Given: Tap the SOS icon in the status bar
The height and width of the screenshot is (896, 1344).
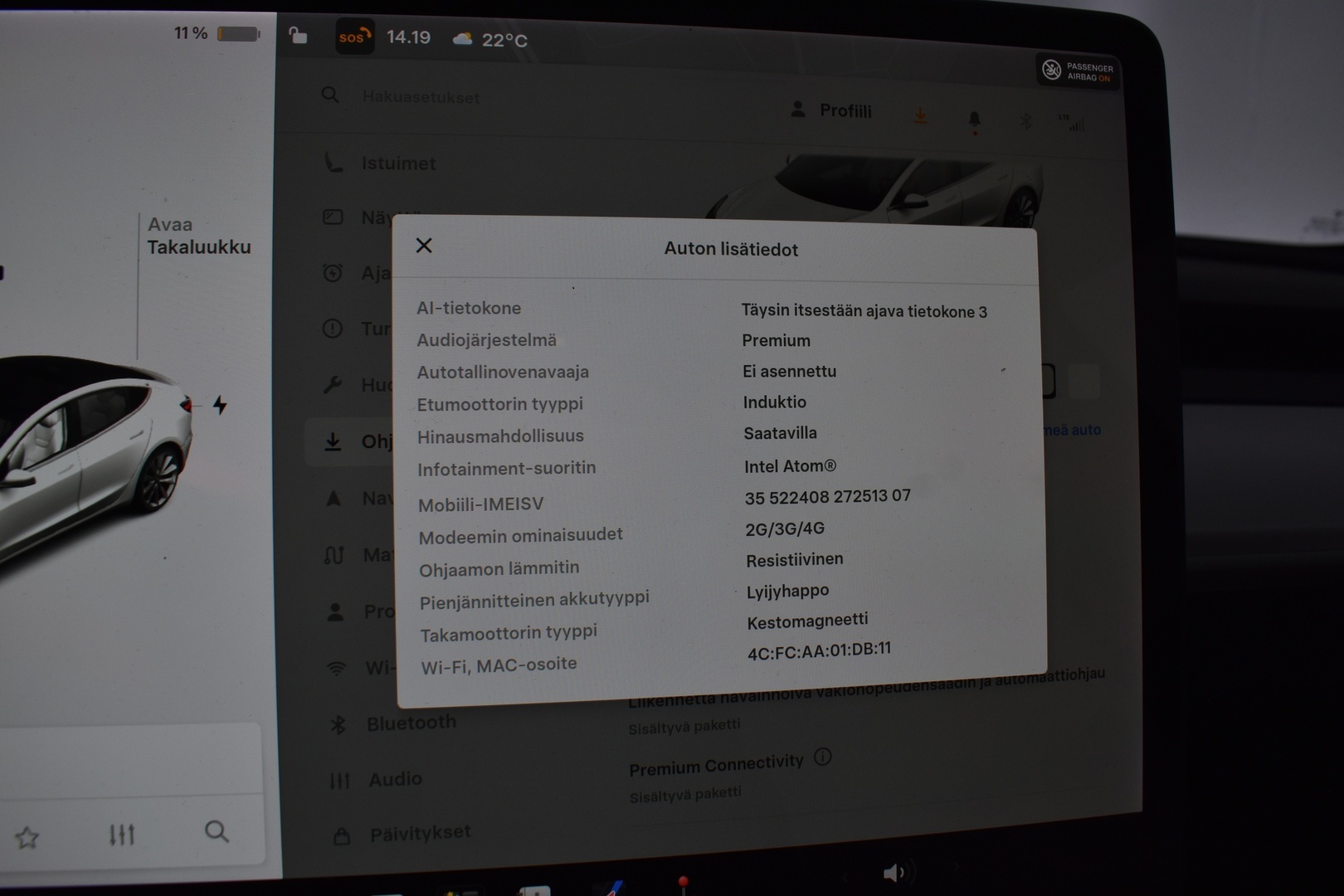Looking at the screenshot, I should (354, 37).
